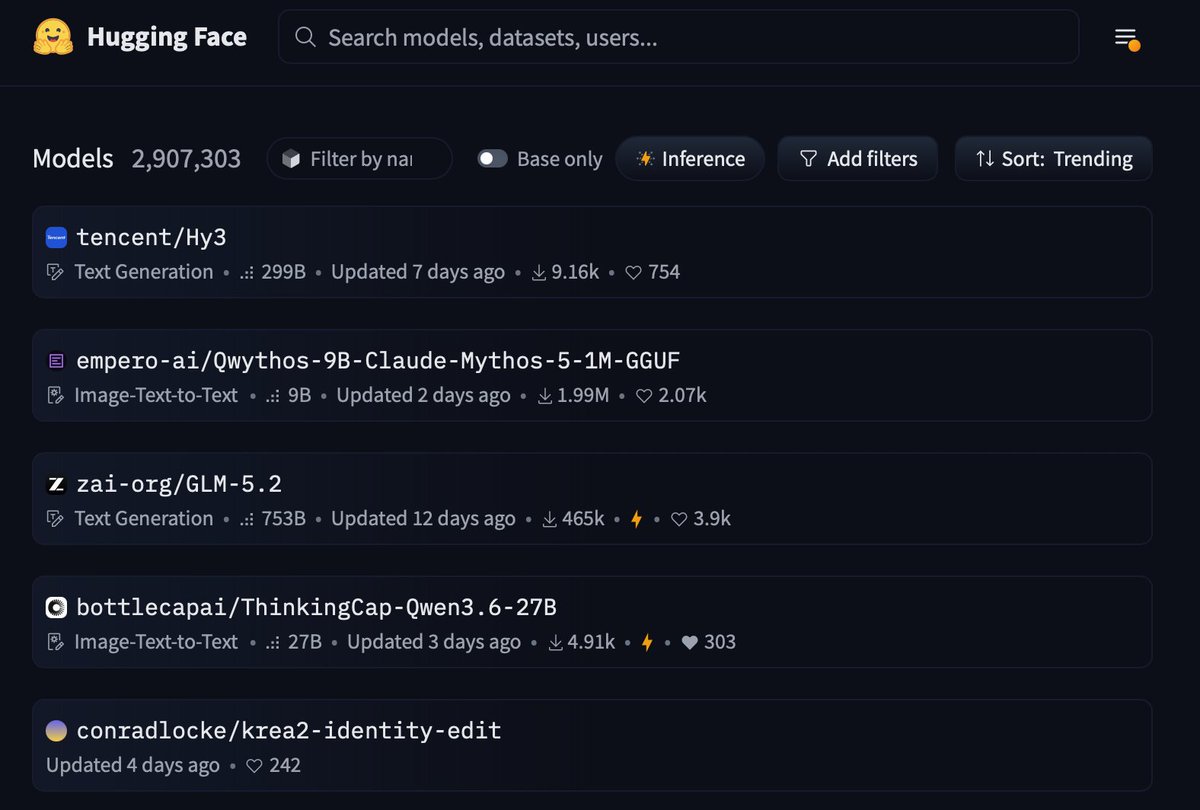Open the Add filters menu

pos(858,159)
